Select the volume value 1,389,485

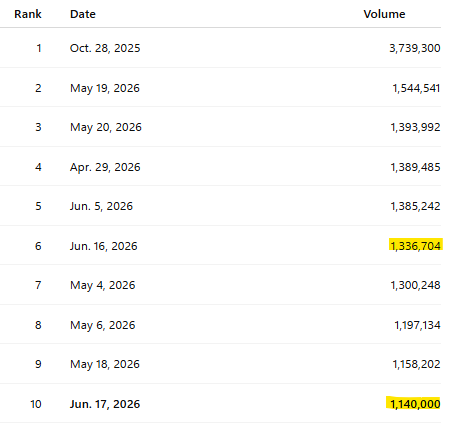(x=415, y=167)
